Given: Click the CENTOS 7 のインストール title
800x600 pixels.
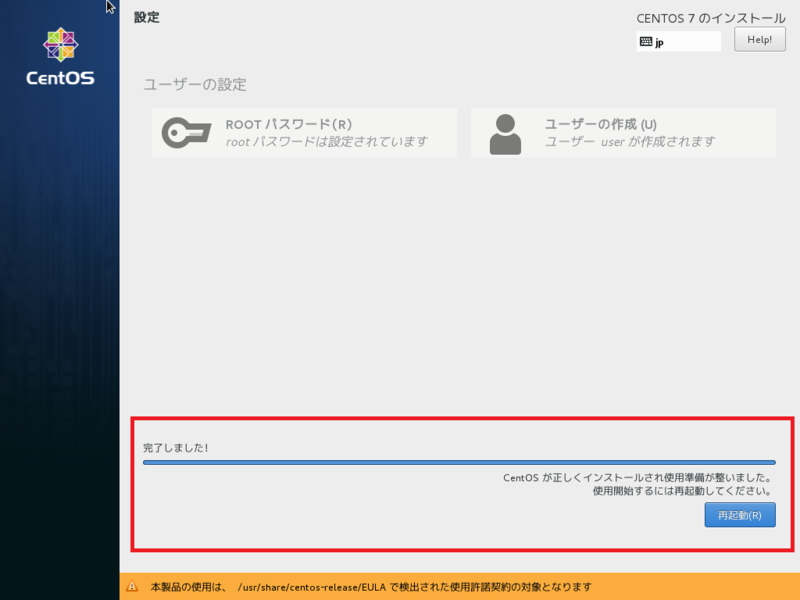Looking at the screenshot, I should (x=711, y=18).
